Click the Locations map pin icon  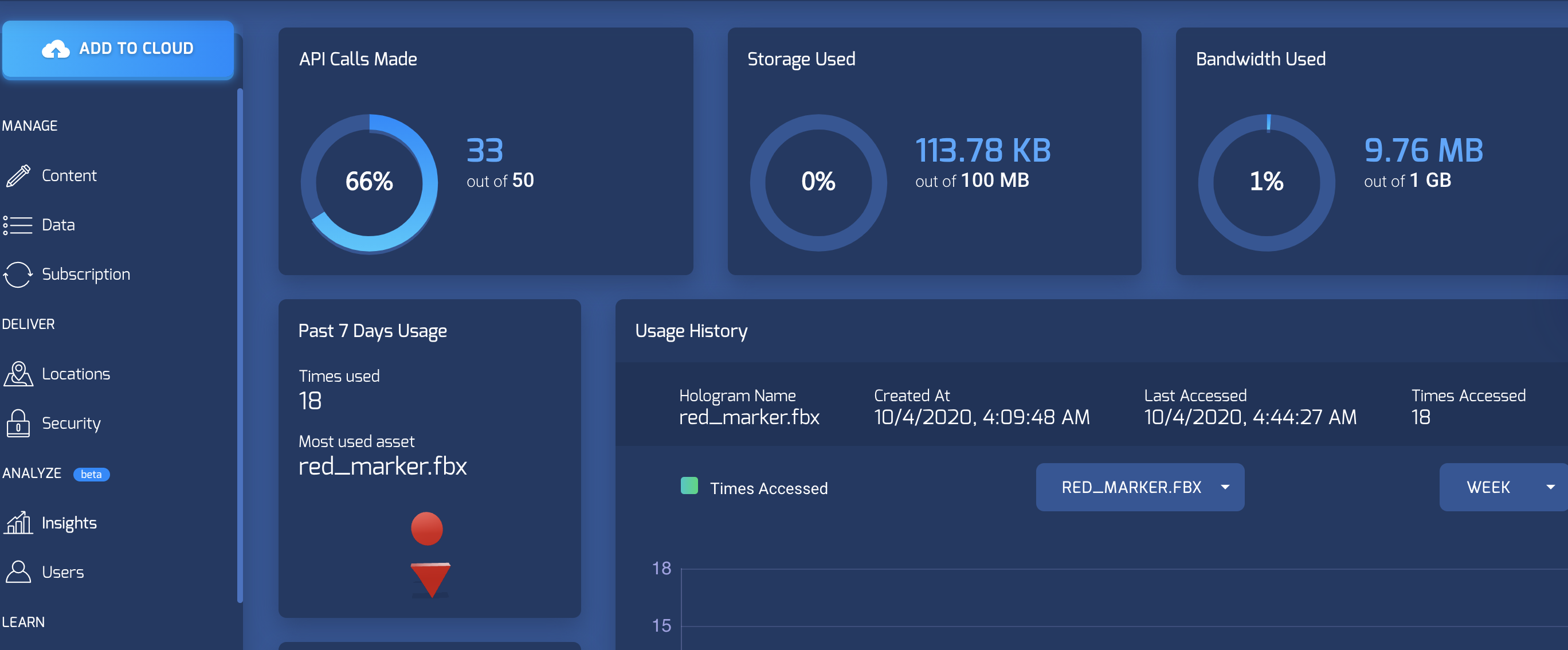coord(18,374)
